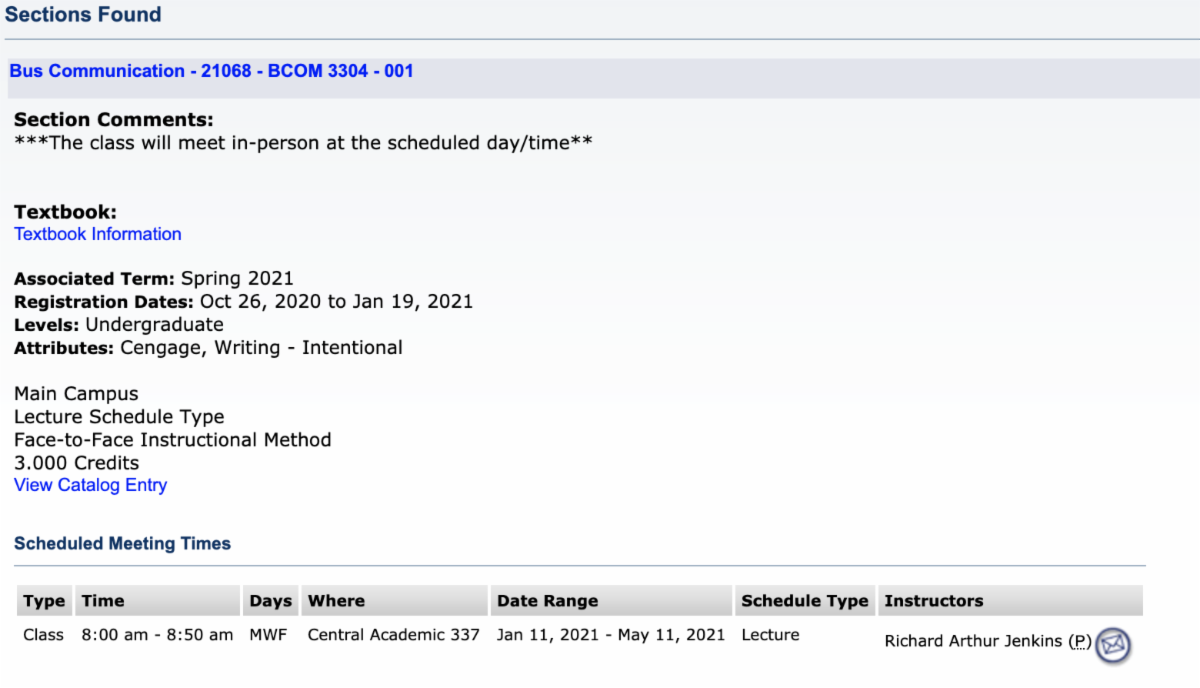Click the View Catalog Entry link
Viewport: 1200px width, 688px height.
(x=90, y=485)
